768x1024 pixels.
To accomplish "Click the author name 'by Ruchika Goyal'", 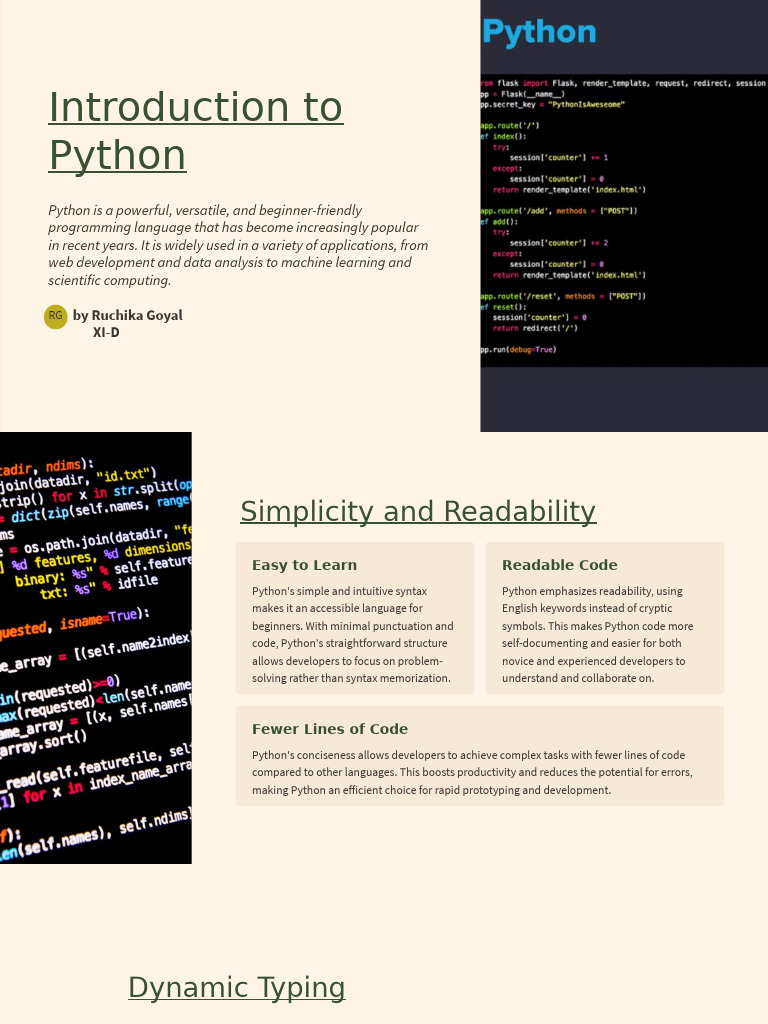I will pyautogui.click(x=127, y=315).
